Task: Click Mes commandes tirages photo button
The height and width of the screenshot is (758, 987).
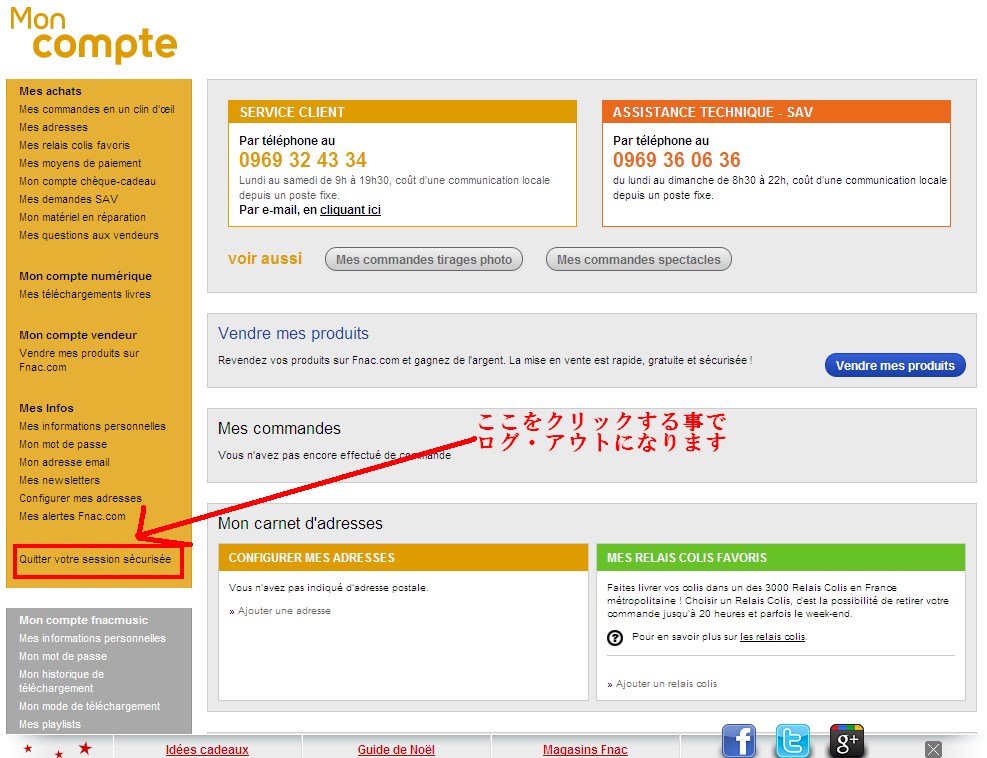Action: coord(424,259)
